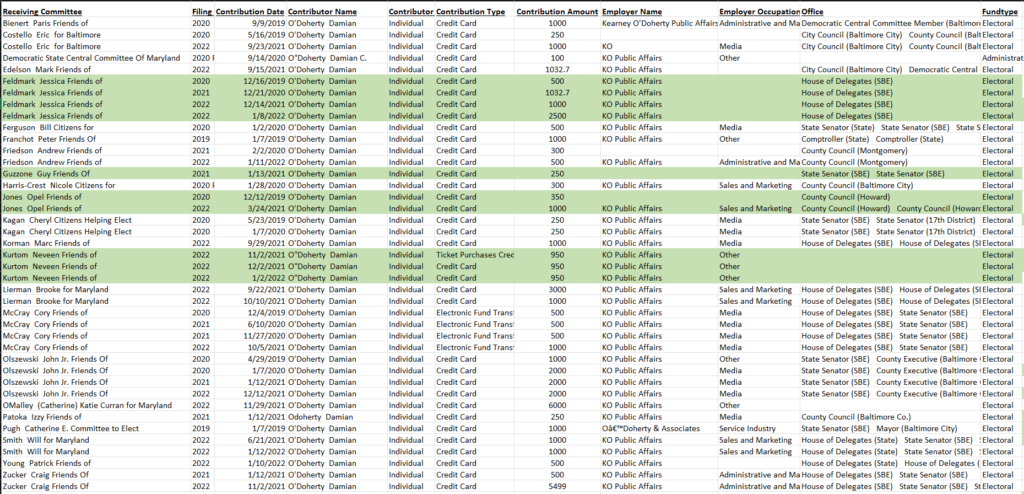
Task: Select the date cell 9/14/2020
Action: coord(267,58)
